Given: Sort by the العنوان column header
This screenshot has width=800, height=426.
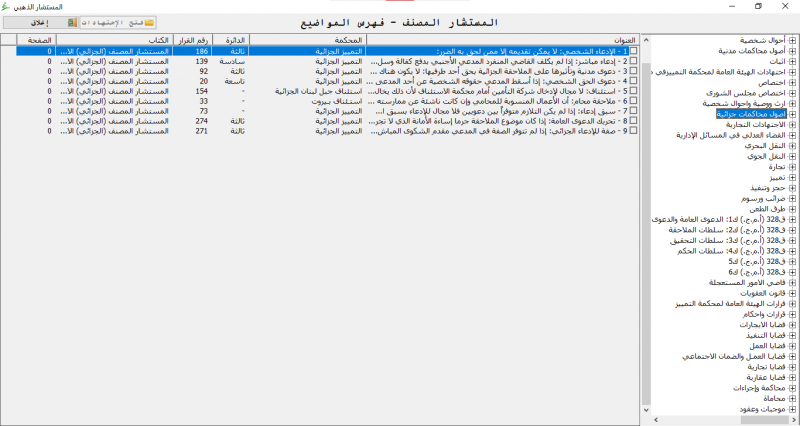Looking at the screenshot, I should (503, 40).
